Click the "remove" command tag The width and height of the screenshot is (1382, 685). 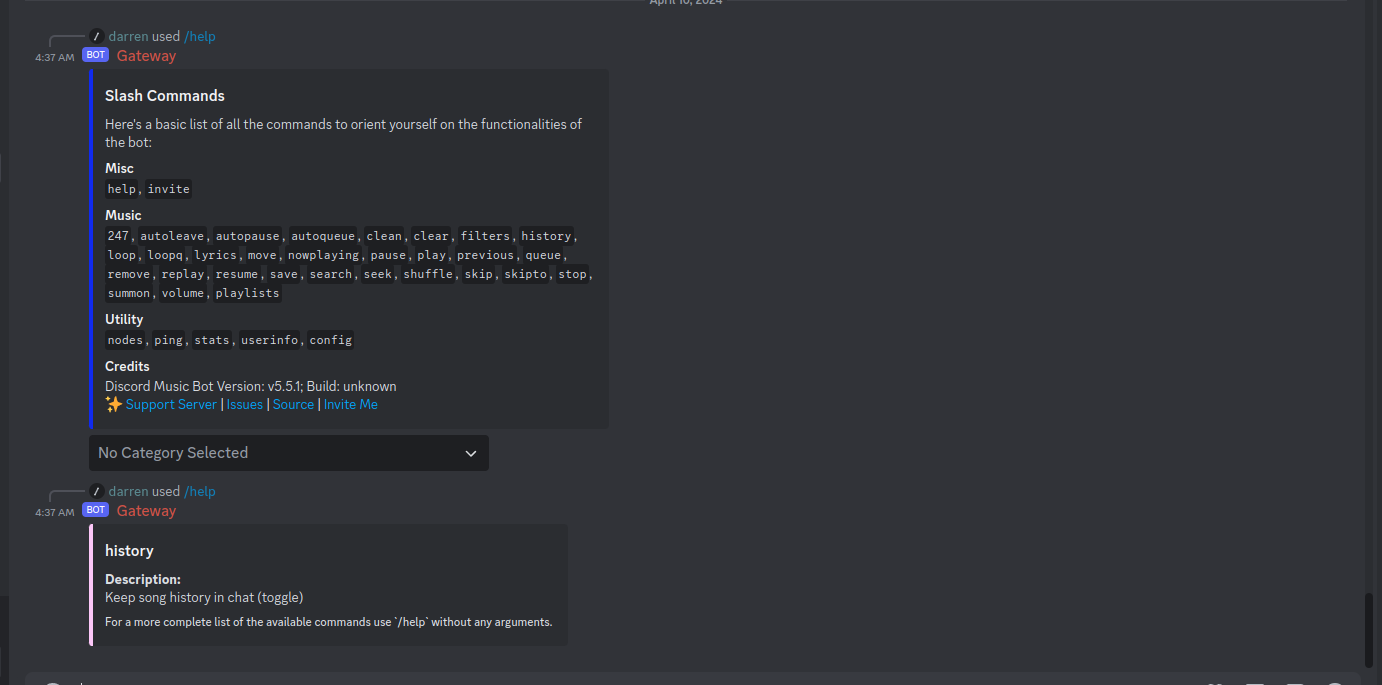tap(128, 274)
